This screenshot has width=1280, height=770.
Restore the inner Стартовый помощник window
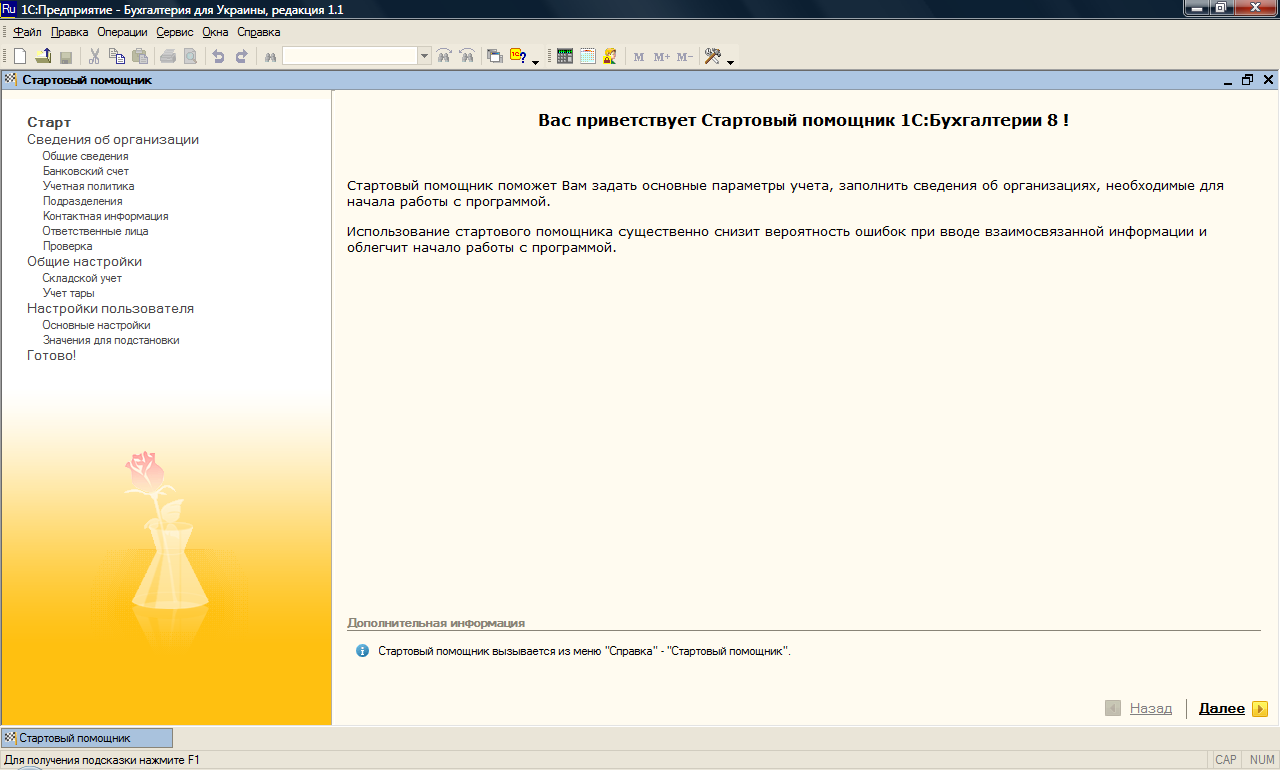1247,80
